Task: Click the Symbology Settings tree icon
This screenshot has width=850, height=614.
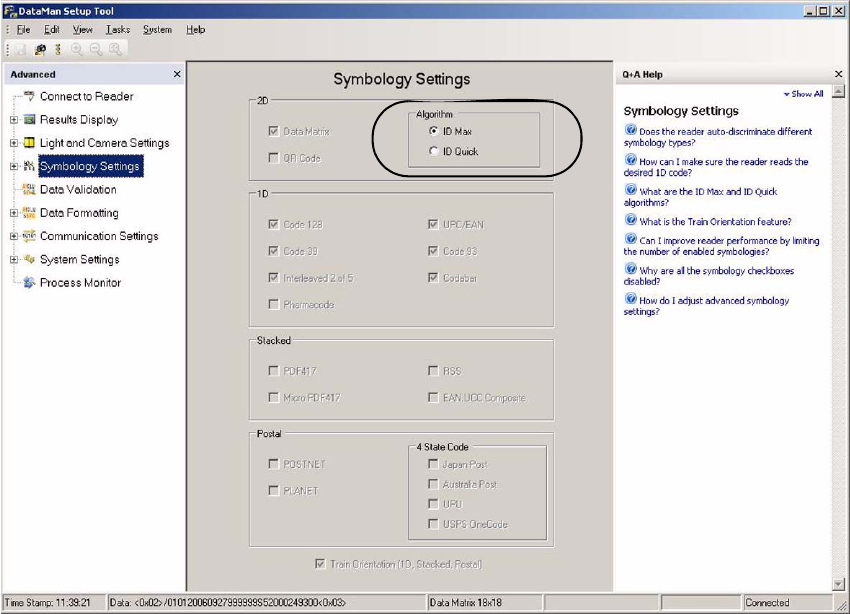Action: click(29, 166)
